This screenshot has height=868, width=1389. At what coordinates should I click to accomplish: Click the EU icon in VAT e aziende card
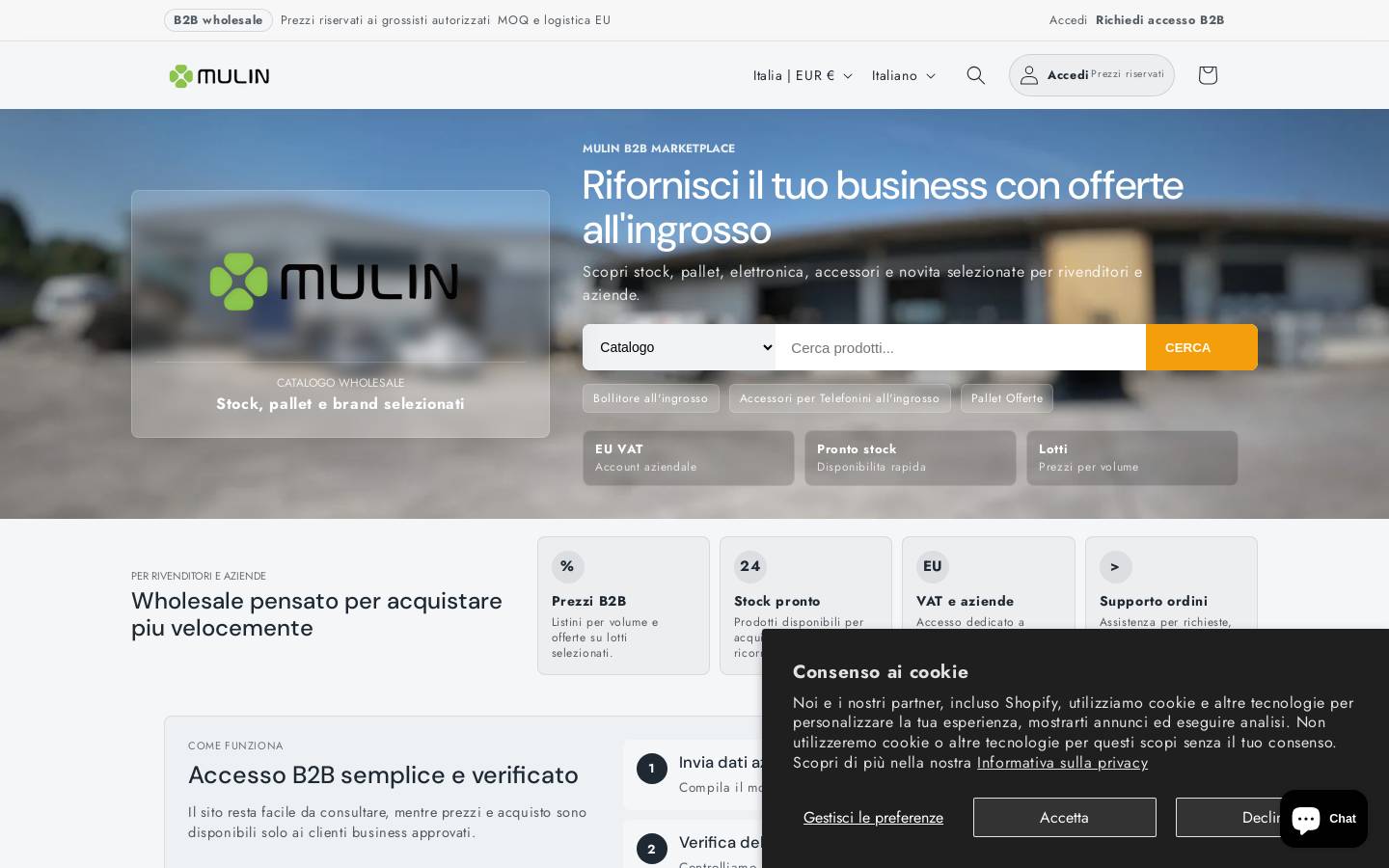[x=932, y=566]
